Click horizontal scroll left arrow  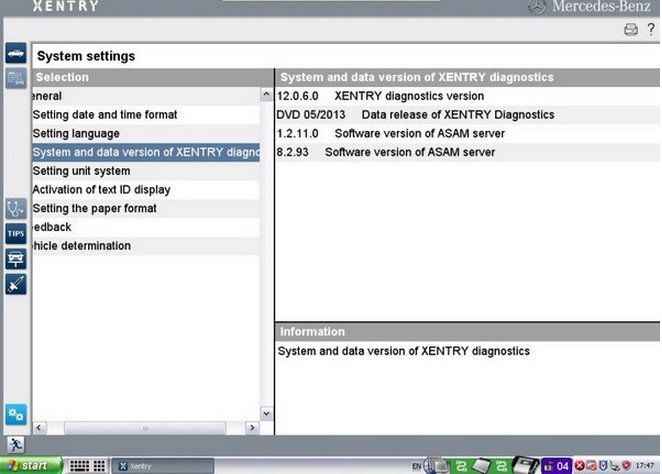click(39, 428)
